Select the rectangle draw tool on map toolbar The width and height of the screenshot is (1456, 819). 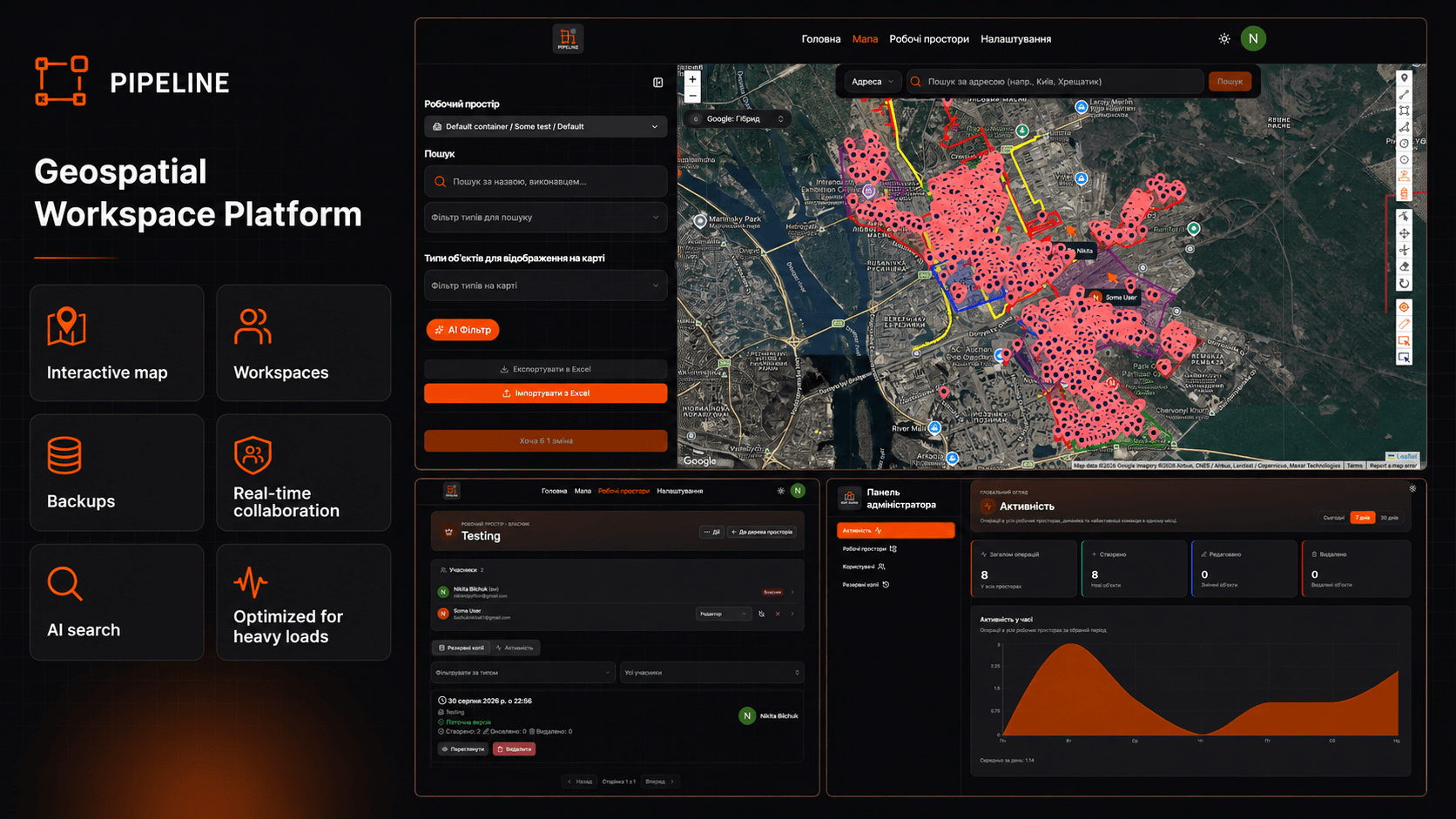tap(1404, 111)
